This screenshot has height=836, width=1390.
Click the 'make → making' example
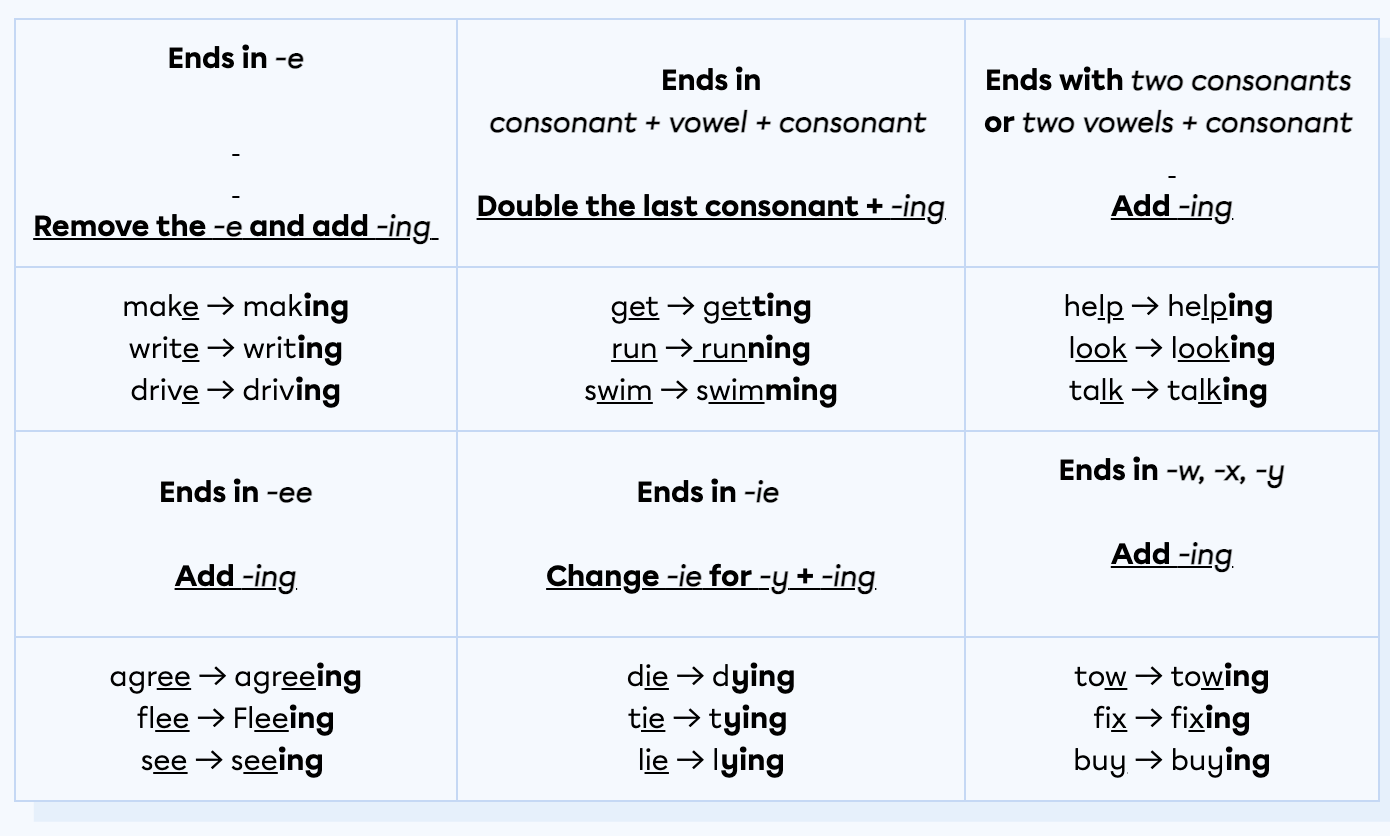[x=236, y=306]
